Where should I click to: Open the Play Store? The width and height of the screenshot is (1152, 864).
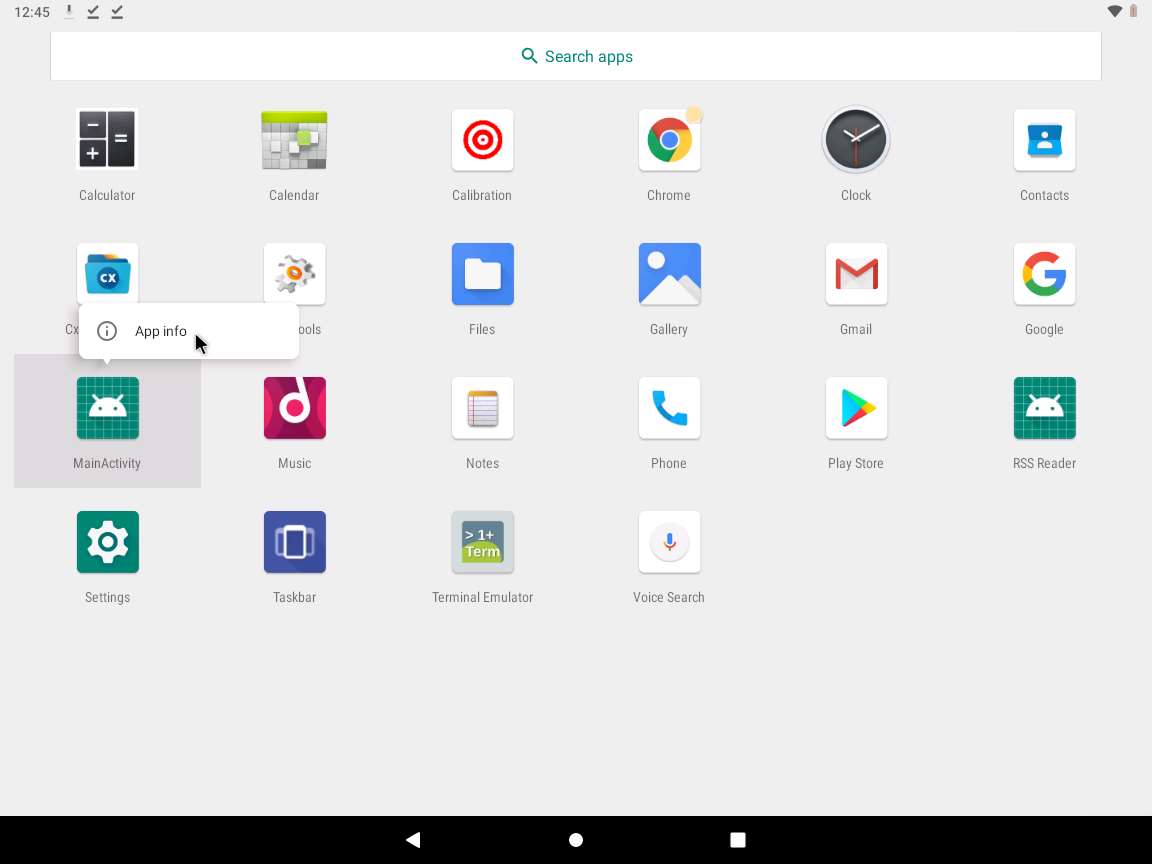pyautogui.click(x=856, y=408)
